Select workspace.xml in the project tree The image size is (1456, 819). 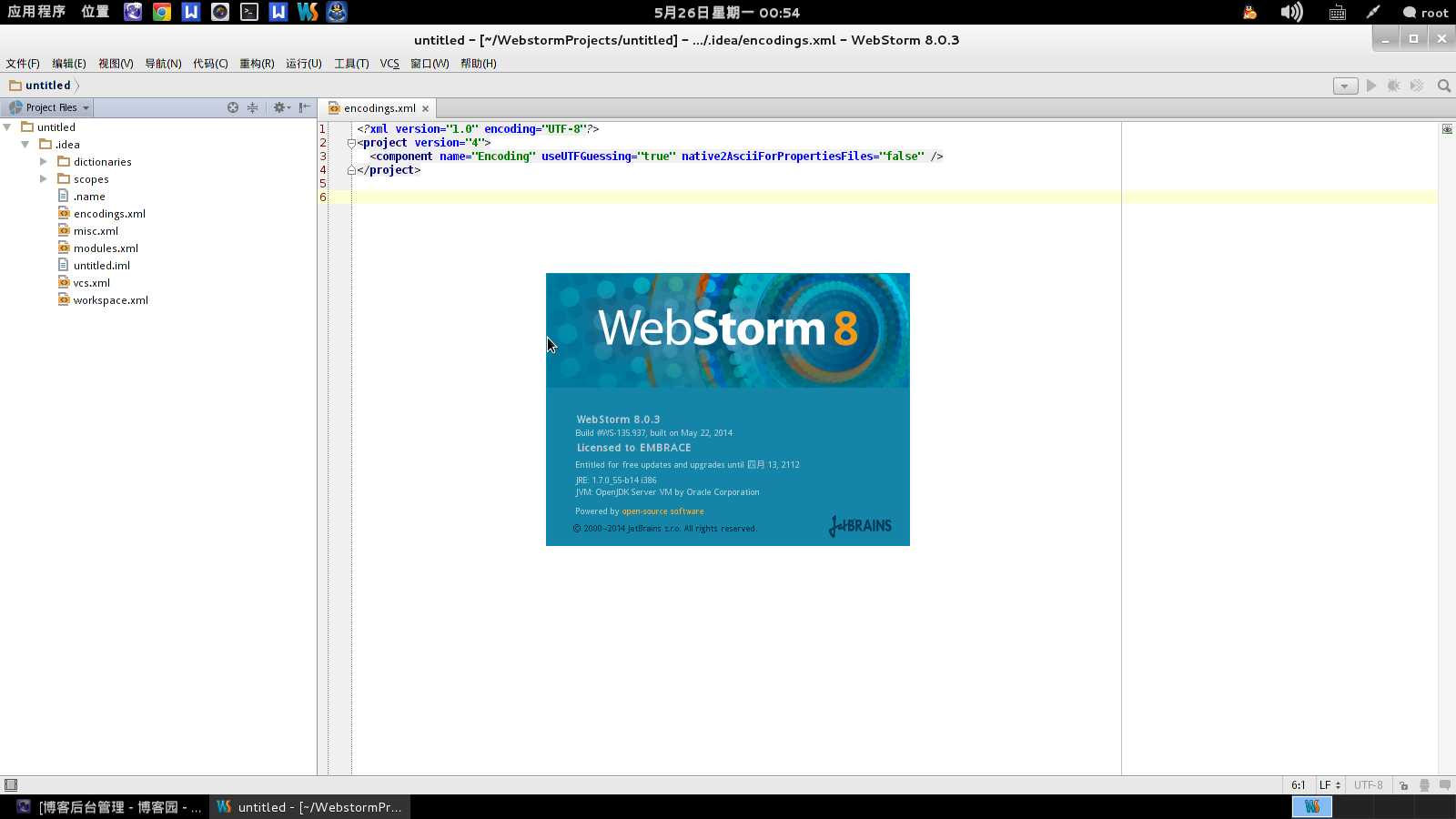coord(111,300)
